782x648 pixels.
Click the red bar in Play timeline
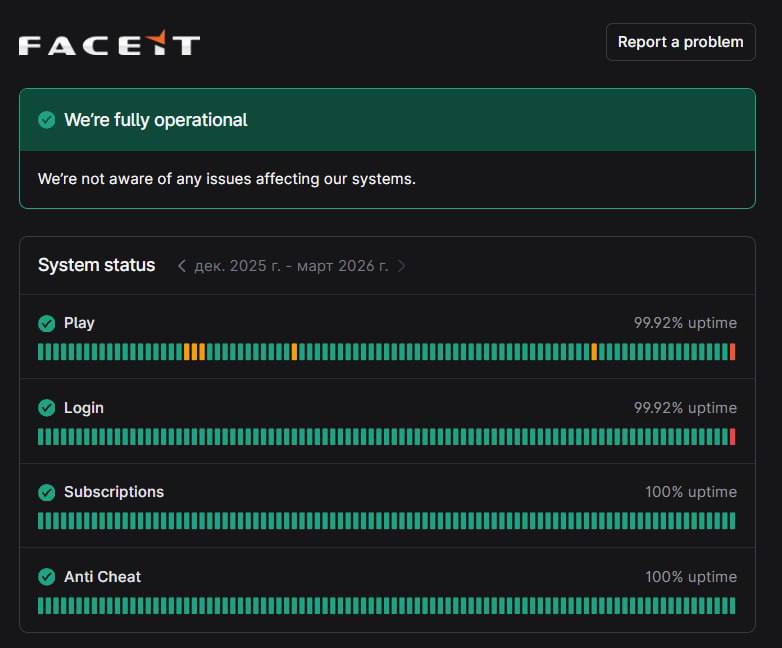pos(732,352)
